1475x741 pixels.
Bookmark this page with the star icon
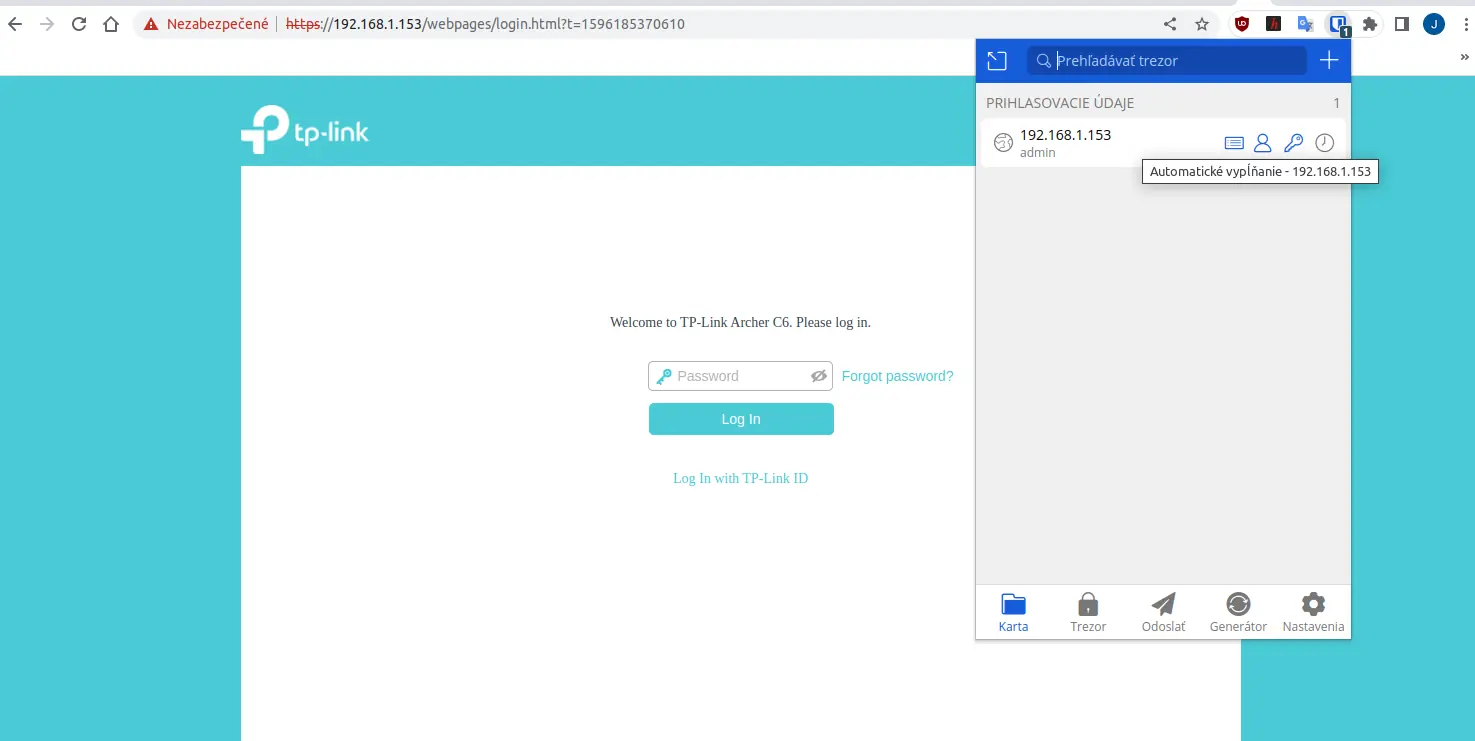[1202, 24]
